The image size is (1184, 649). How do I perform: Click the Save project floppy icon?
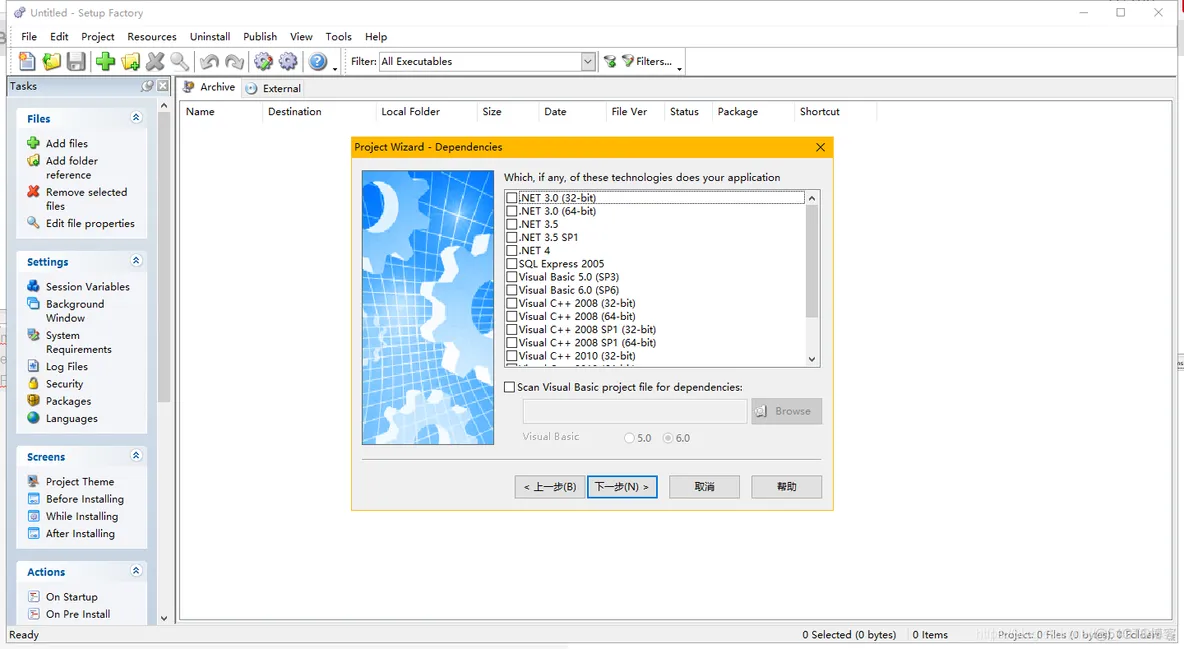click(x=76, y=61)
